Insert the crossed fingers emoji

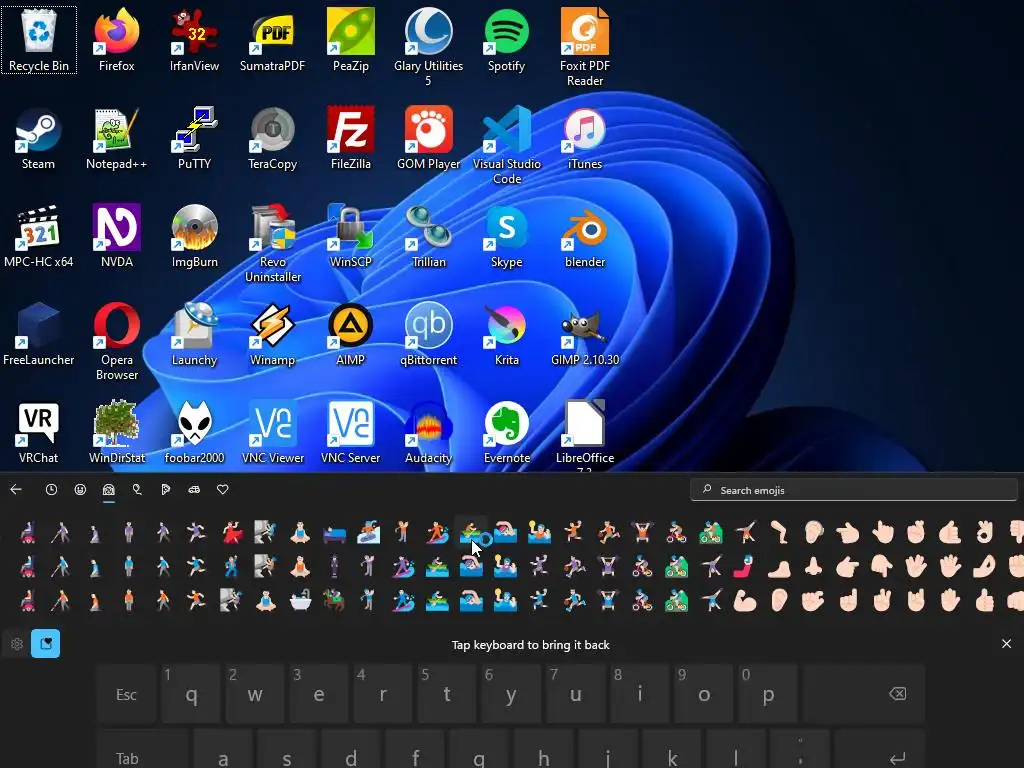[916, 532]
